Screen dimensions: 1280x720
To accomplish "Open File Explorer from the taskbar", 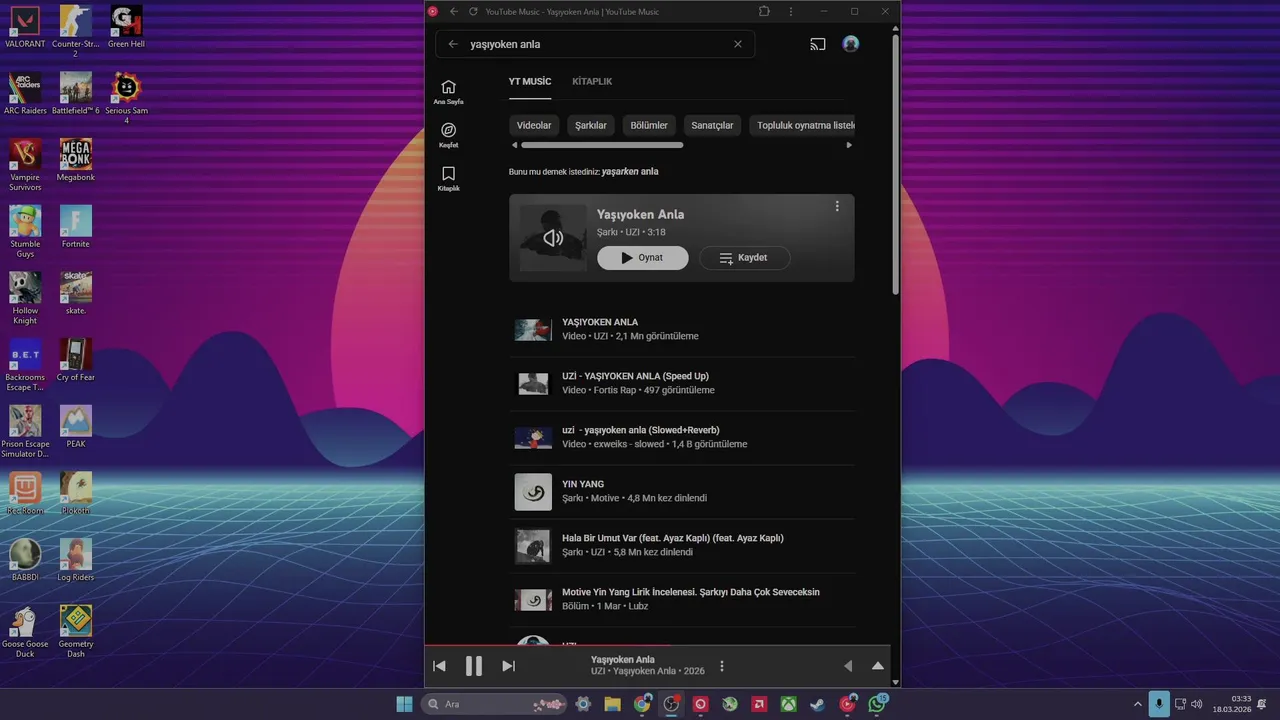I will click(x=612, y=704).
